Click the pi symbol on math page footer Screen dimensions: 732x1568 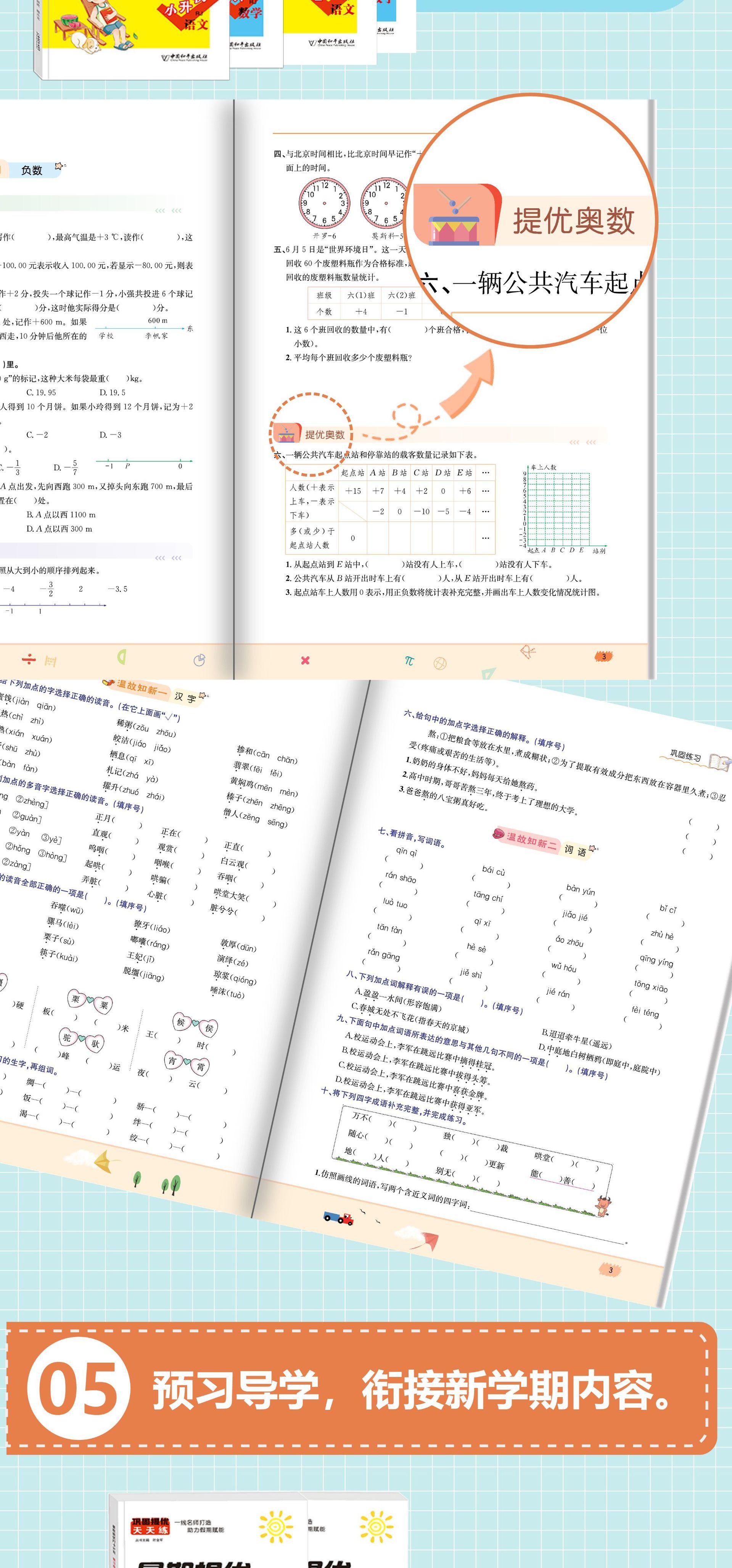pos(409,660)
